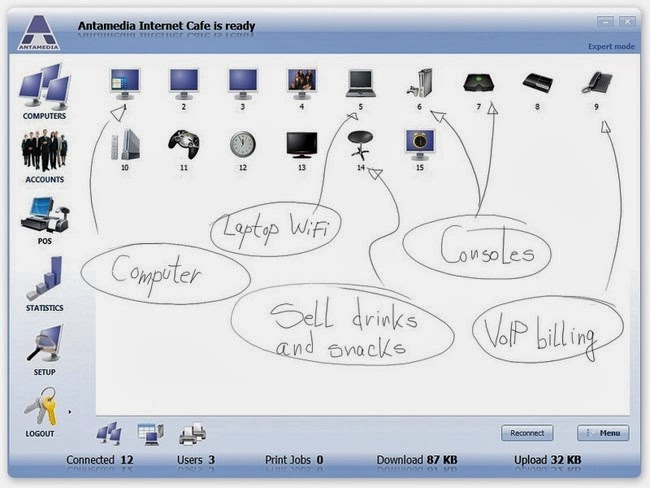Click the Reconnect button

coord(527,433)
